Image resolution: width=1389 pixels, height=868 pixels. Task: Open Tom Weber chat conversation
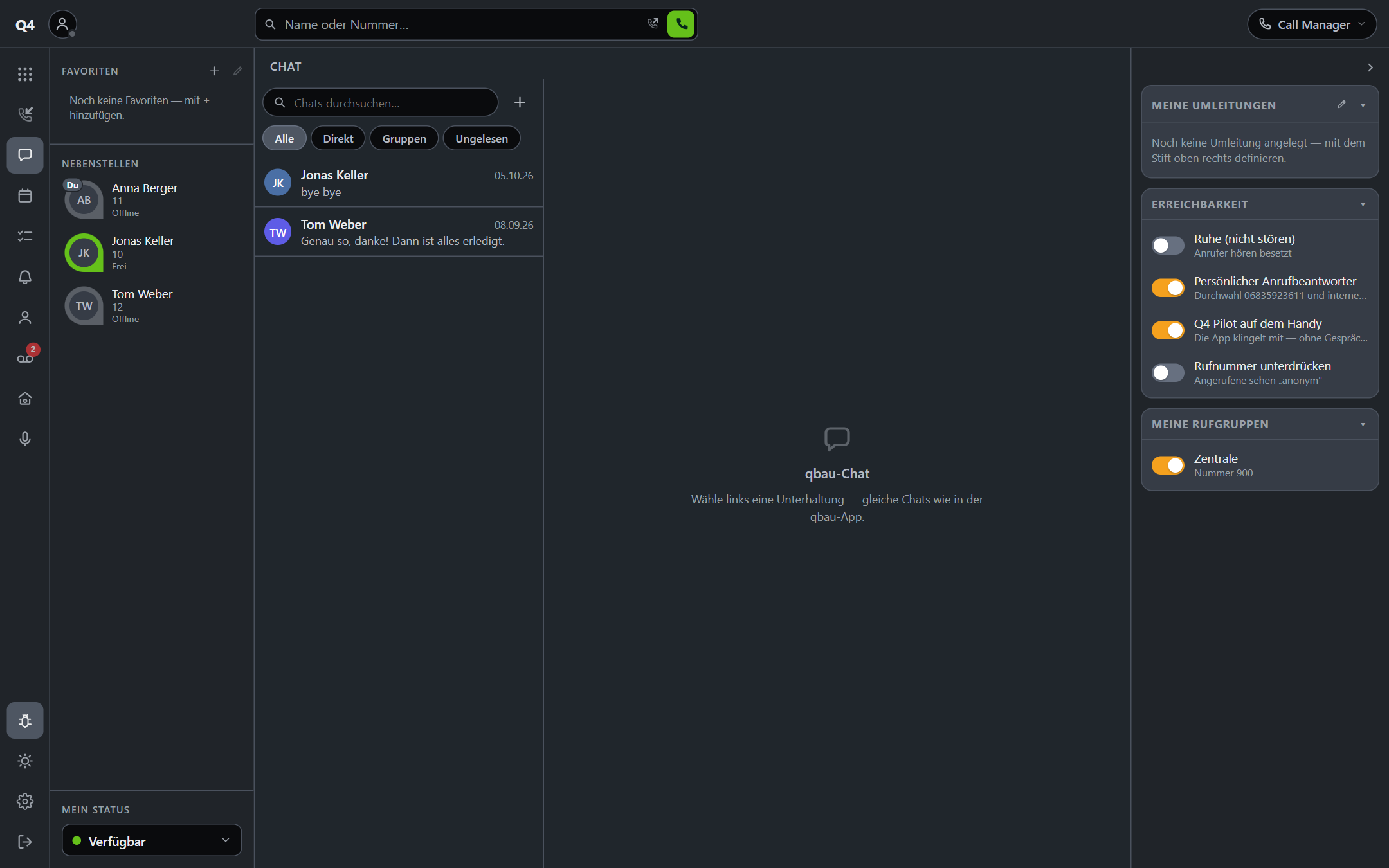[x=399, y=232]
